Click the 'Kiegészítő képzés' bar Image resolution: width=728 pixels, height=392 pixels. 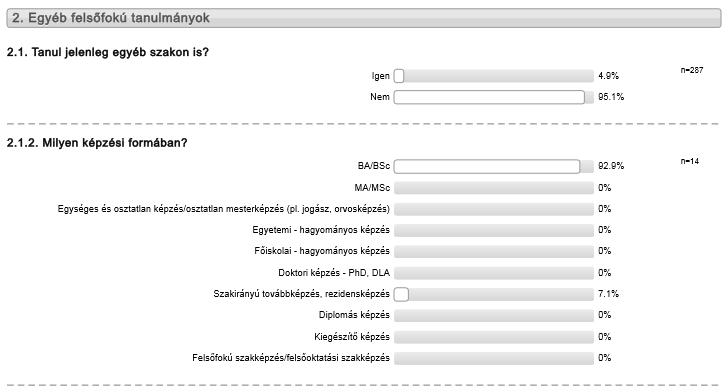click(x=494, y=337)
